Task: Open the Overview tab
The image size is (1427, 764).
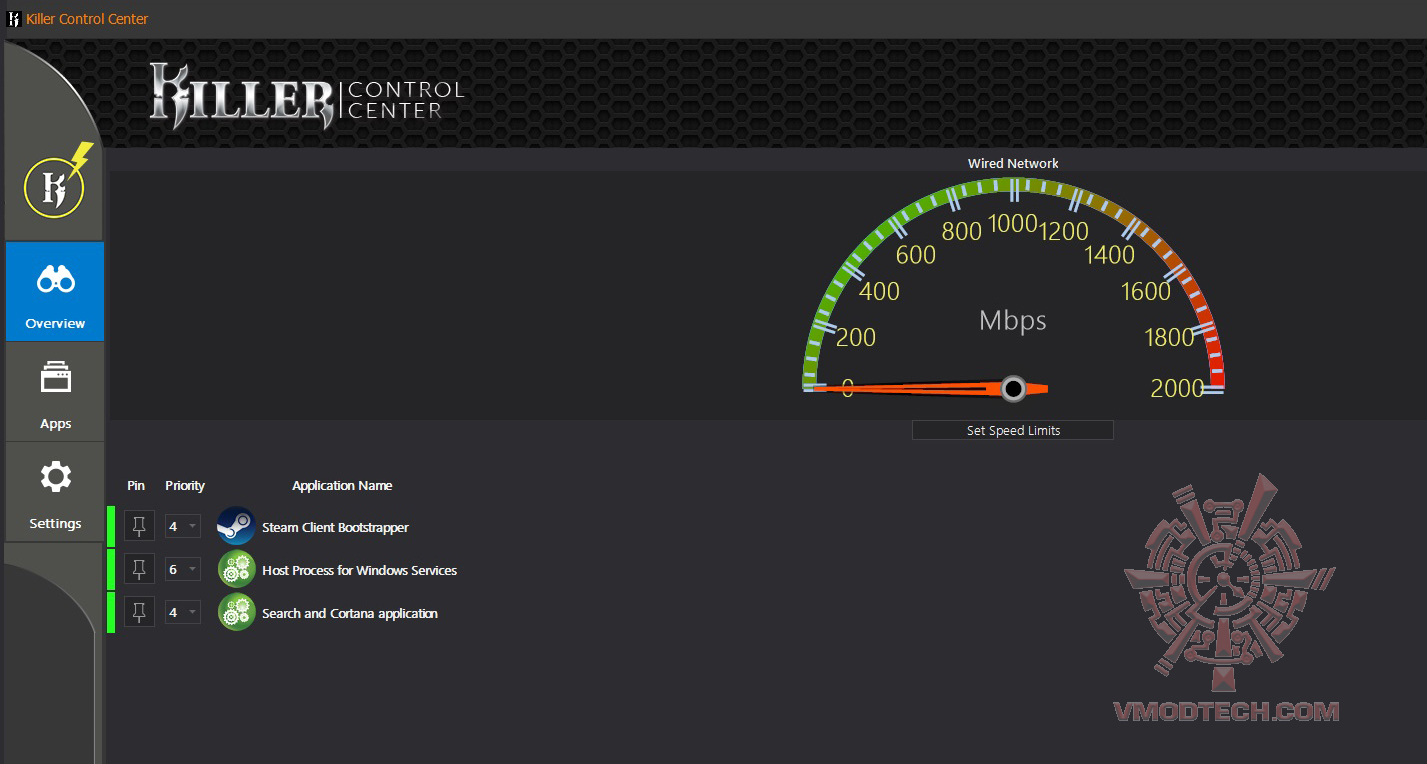Action: coord(55,291)
